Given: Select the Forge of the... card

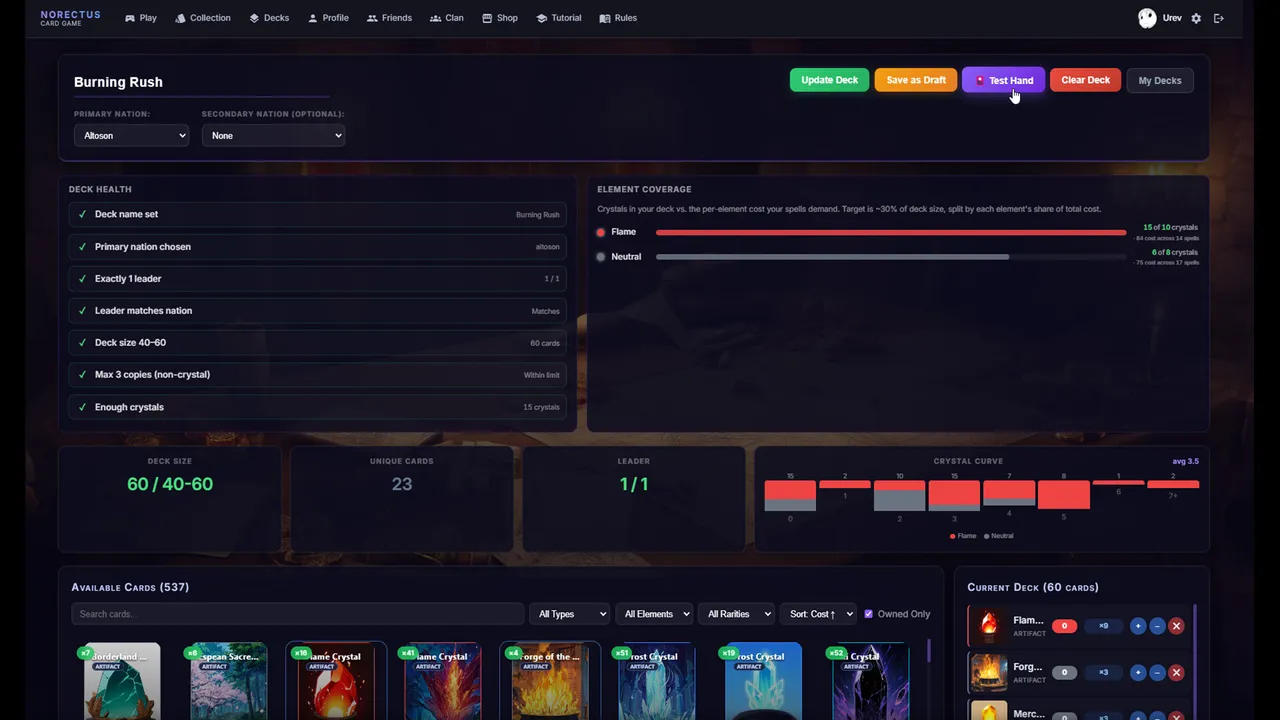Looking at the screenshot, I should (x=549, y=681).
